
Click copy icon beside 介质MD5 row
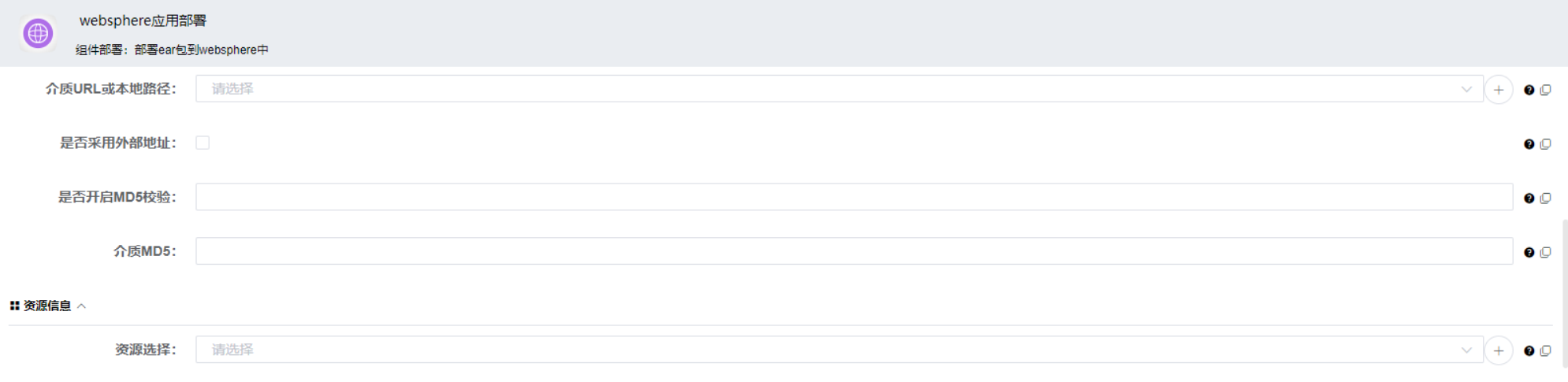tap(1545, 253)
